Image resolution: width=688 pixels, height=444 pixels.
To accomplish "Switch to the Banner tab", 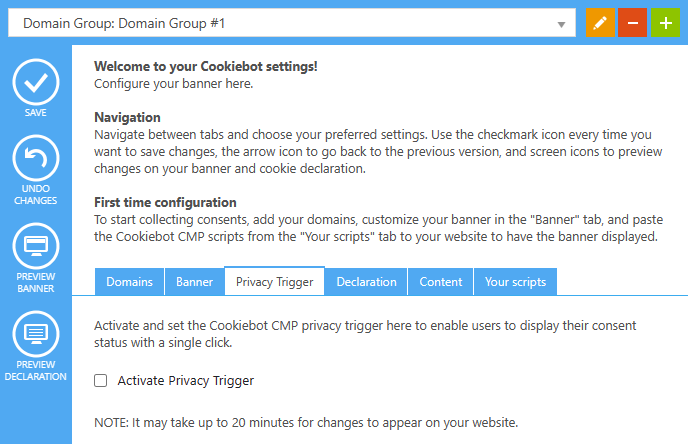I will (194, 282).
